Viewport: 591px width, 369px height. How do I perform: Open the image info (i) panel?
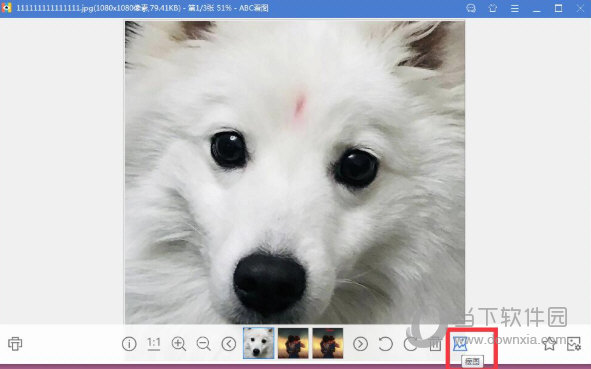click(x=129, y=344)
